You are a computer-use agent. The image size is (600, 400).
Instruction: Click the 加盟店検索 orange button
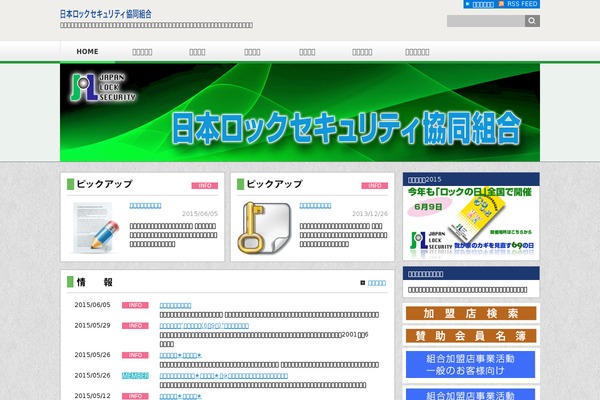tap(471, 313)
